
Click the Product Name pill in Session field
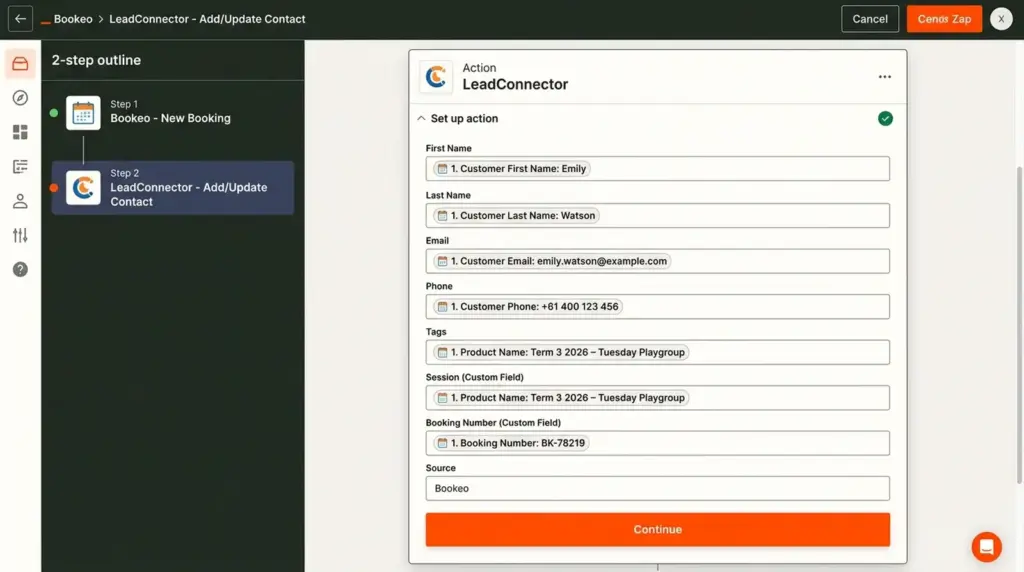tap(561, 398)
